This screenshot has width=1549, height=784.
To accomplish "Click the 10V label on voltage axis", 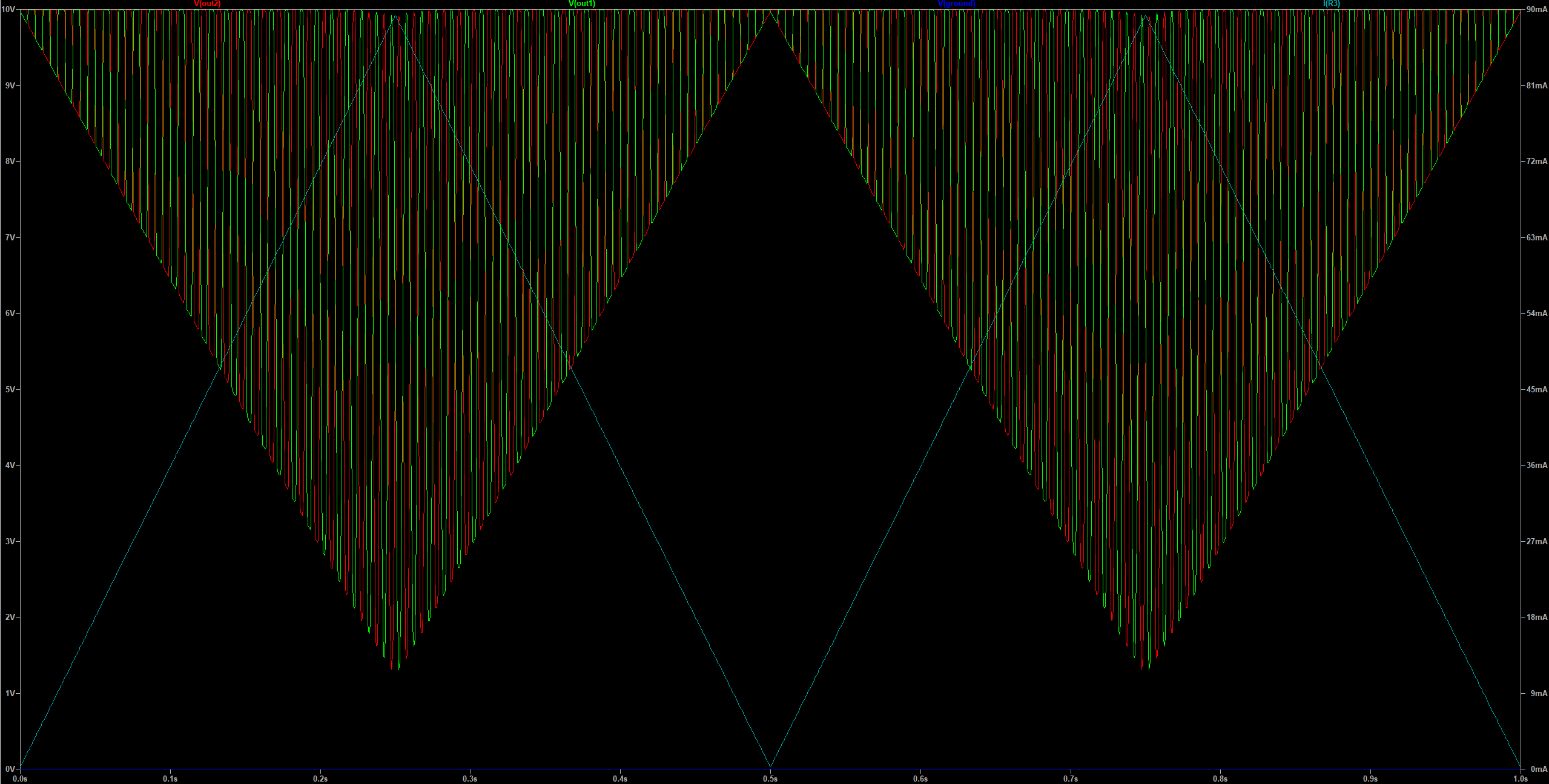I will click(8, 10).
